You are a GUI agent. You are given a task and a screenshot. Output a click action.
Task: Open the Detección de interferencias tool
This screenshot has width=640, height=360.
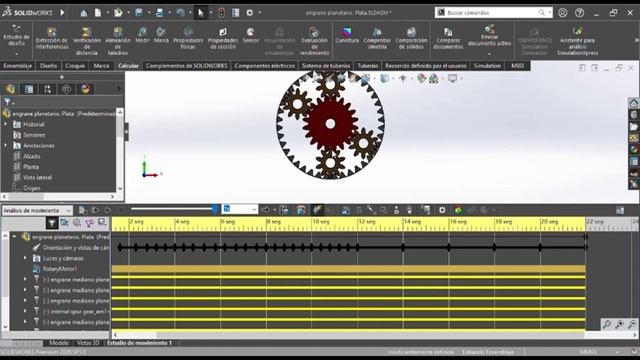click(51, 39)
